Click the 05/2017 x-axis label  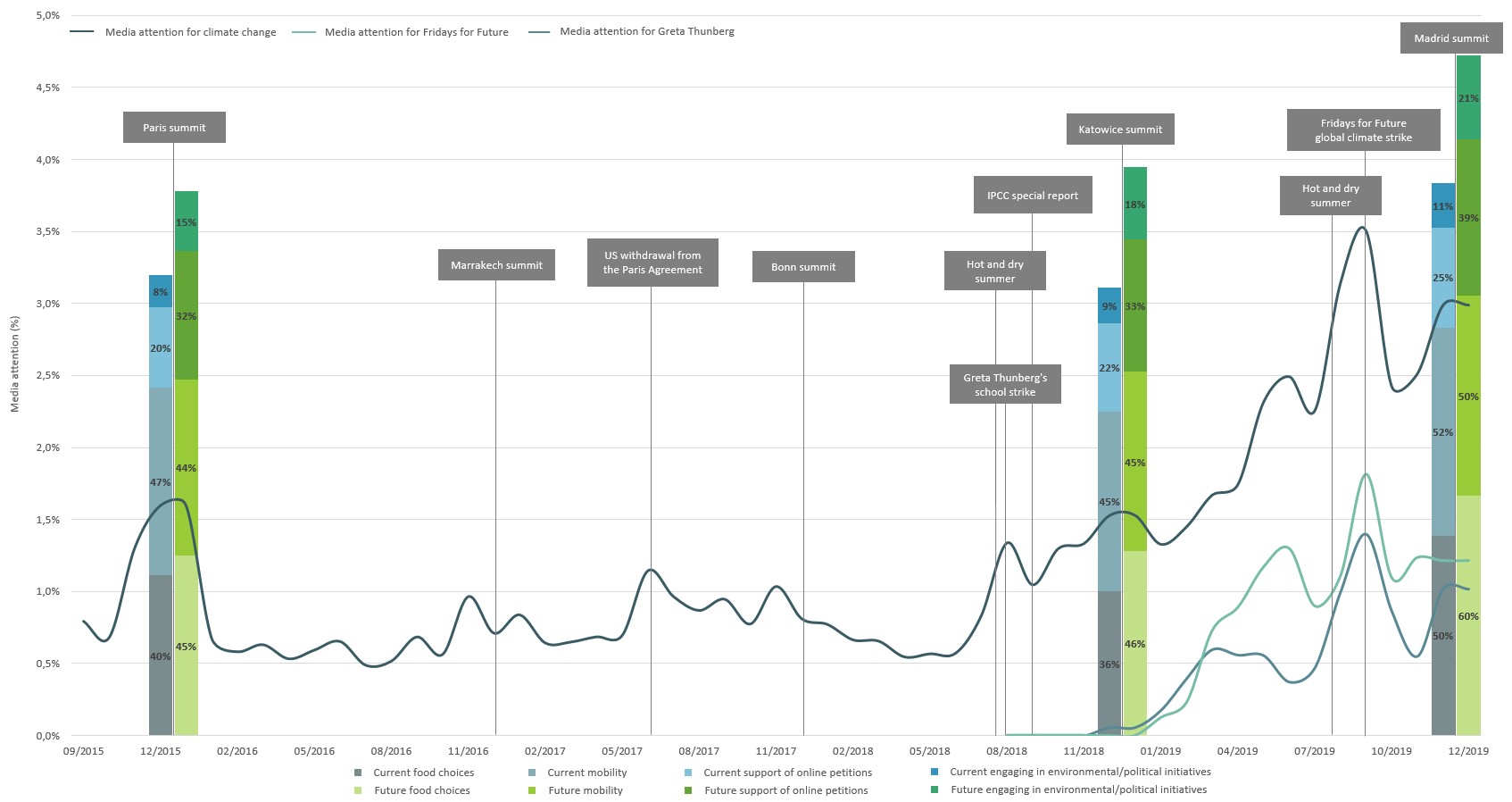[x=622, y=751]
